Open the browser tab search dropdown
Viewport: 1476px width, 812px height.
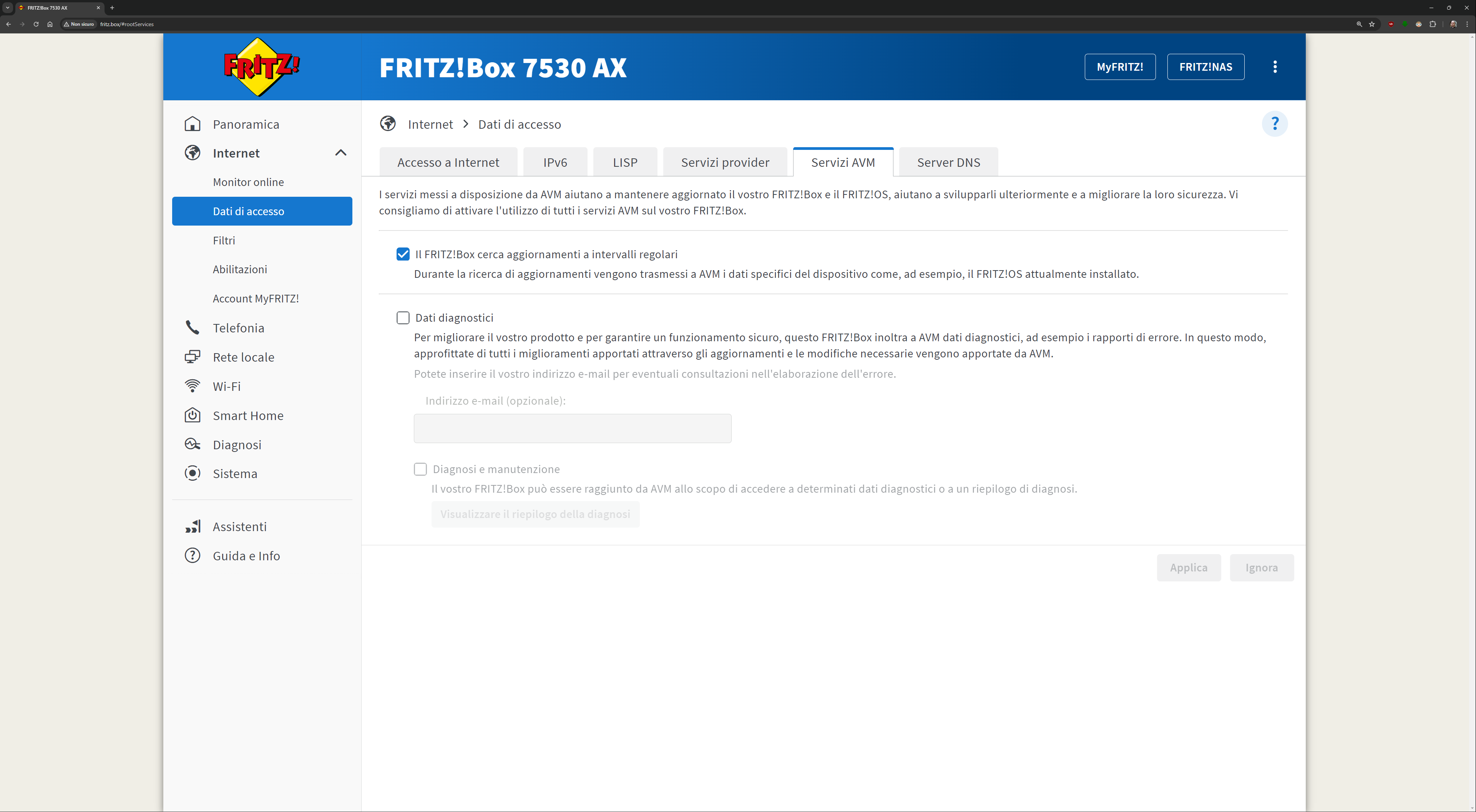click(x=7, y=7)
